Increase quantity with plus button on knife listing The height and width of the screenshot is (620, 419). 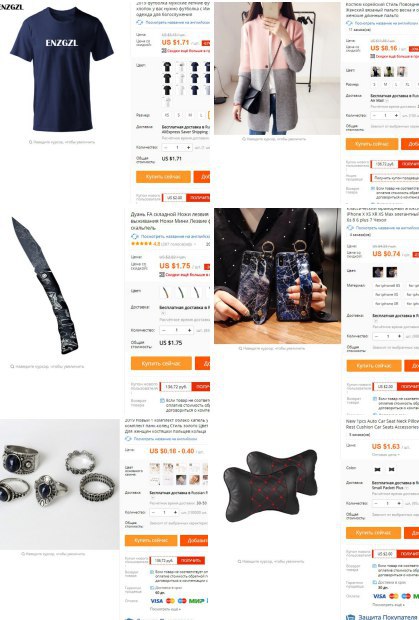(x=189, y=330)
